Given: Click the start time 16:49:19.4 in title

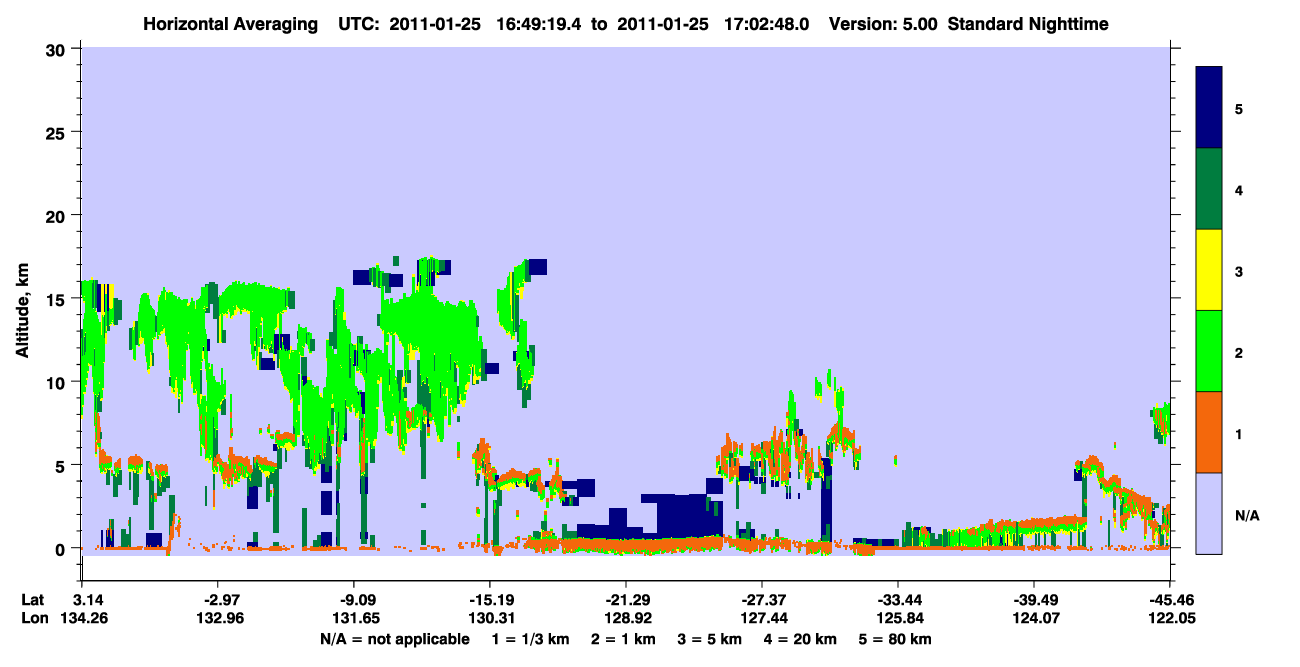Looking at the screenshot, I should point(537,24).
